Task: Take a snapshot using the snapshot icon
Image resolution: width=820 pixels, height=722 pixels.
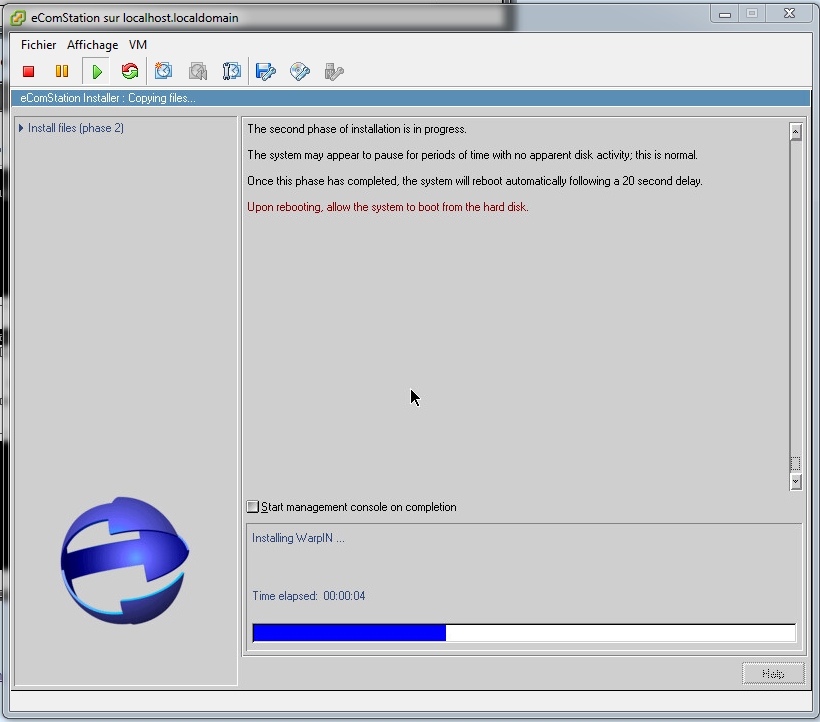Action: [x=164, y=71]
